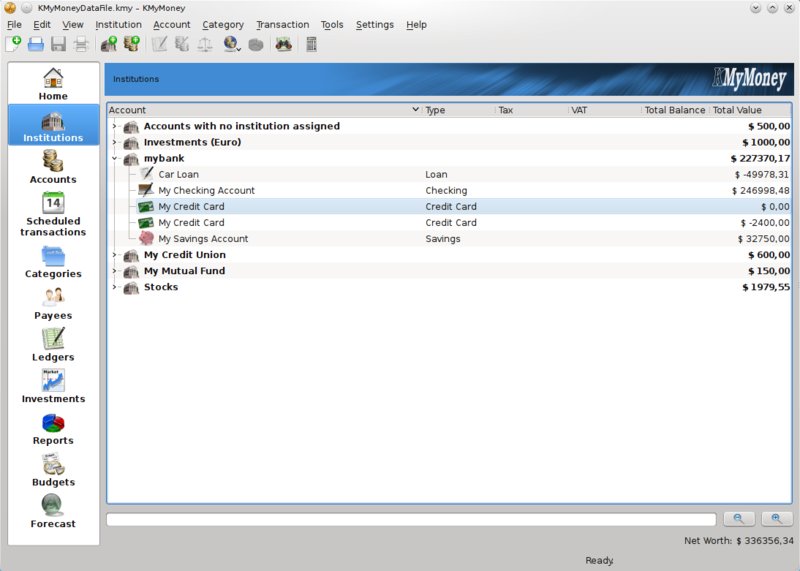This screenshot has height=571, width=800.
Task: Open the Account menu
Action: [171, 24]
